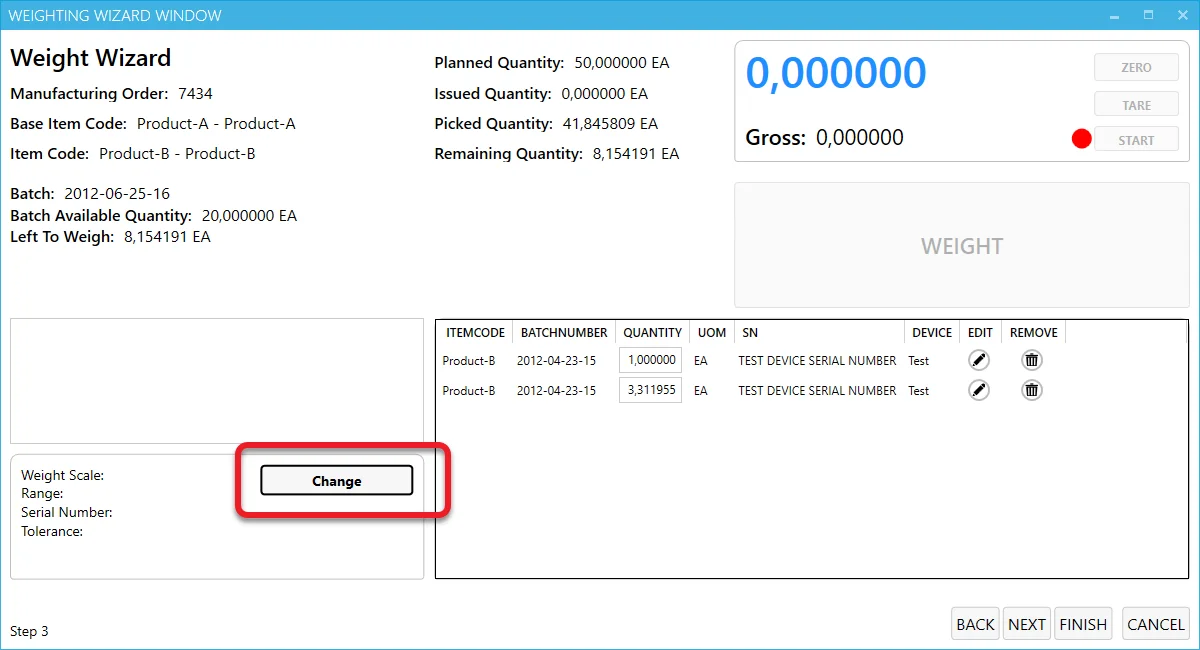The image size is (1200, 650).
Task: Click the red scale status indicator
Action: point(1081,140)
